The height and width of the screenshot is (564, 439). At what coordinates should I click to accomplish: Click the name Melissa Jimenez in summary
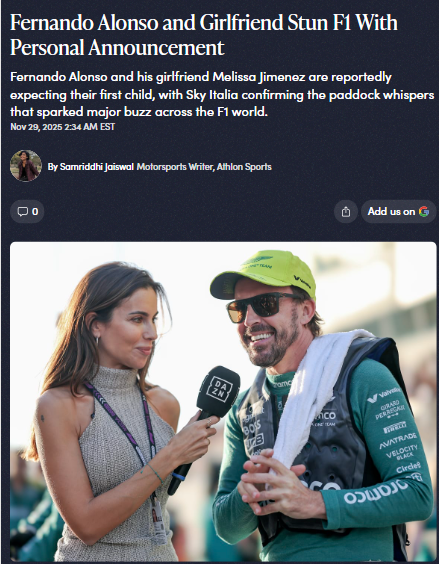point(259,77)
